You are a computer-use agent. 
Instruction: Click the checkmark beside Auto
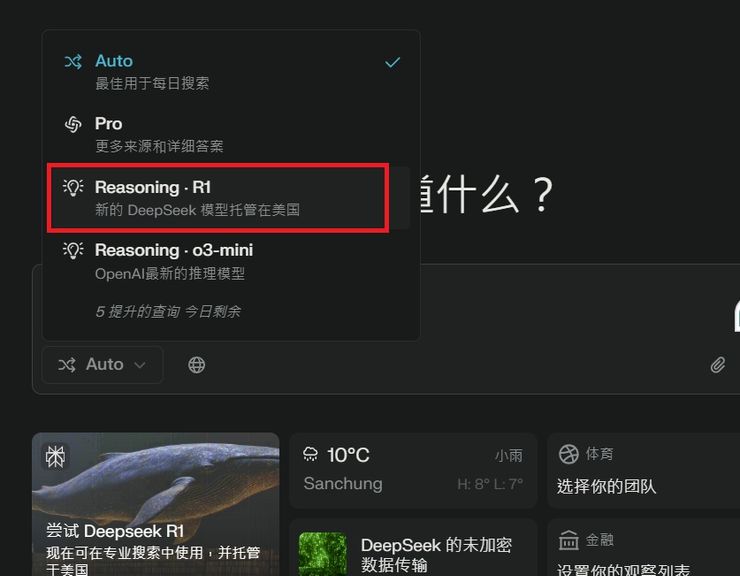click(x=392, y=62)
